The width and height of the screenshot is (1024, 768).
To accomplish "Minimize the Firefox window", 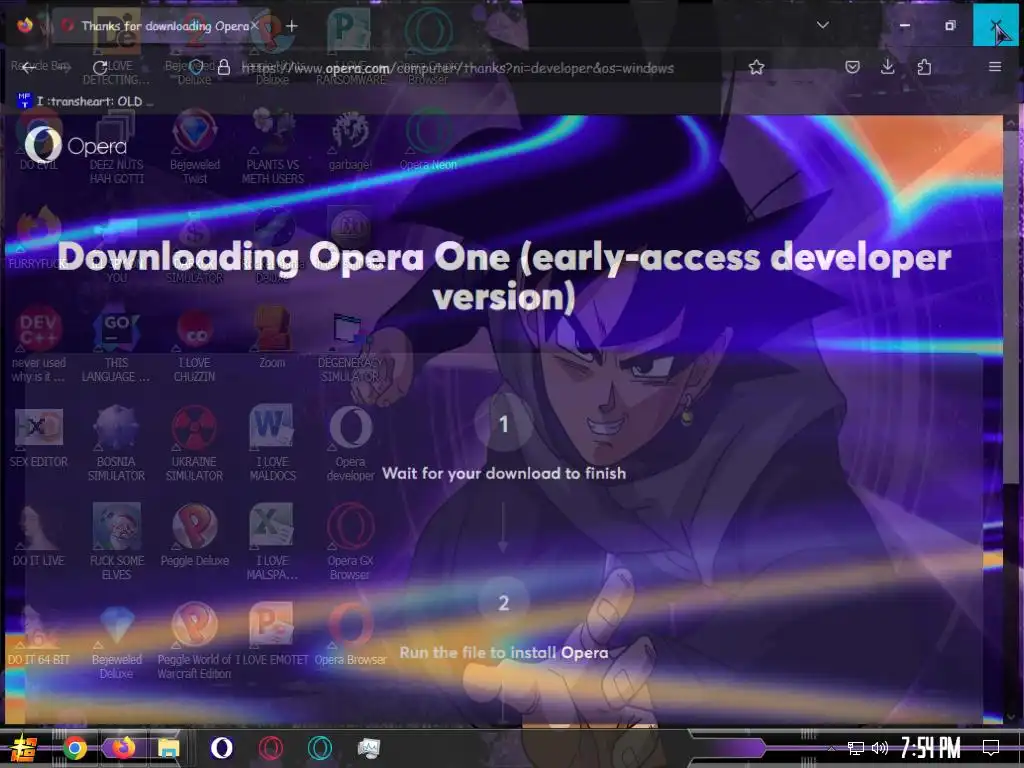I will pyautogui.click(x=904, y=25).
